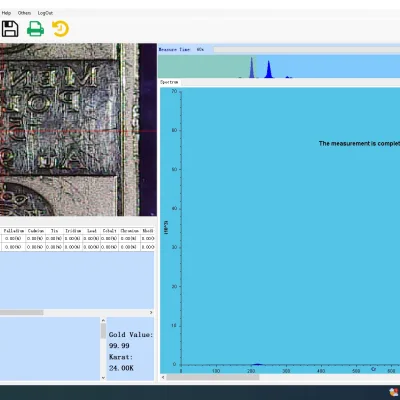This screenshot has height=400, width=400.
Task: Click the LogOut menu item
Action: 45,13
